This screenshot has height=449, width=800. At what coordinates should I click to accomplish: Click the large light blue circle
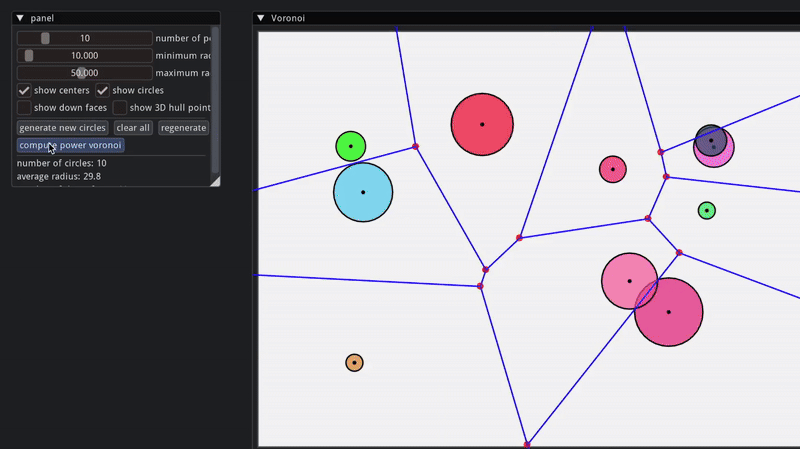(x=363, y=192)
